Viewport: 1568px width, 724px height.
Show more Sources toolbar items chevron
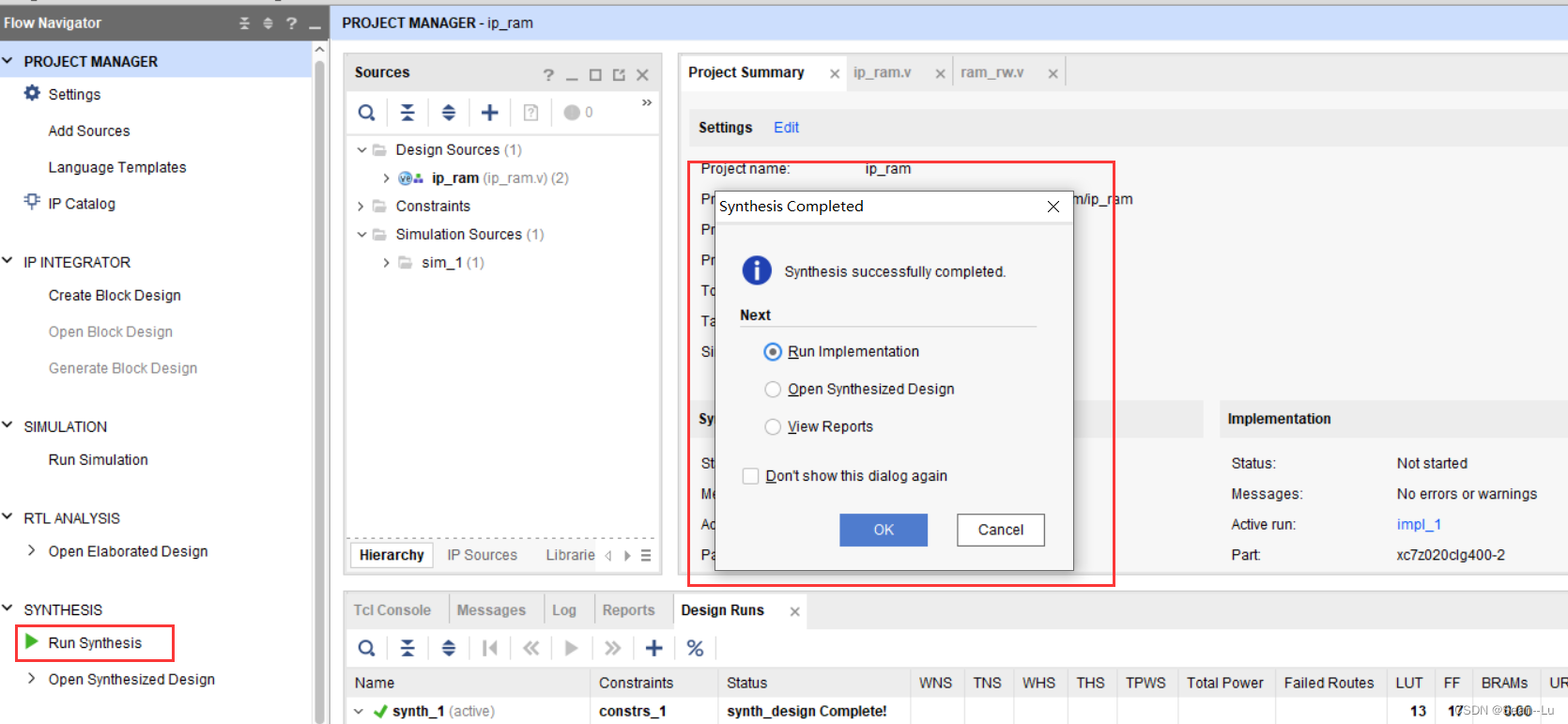tap(647, 102)
